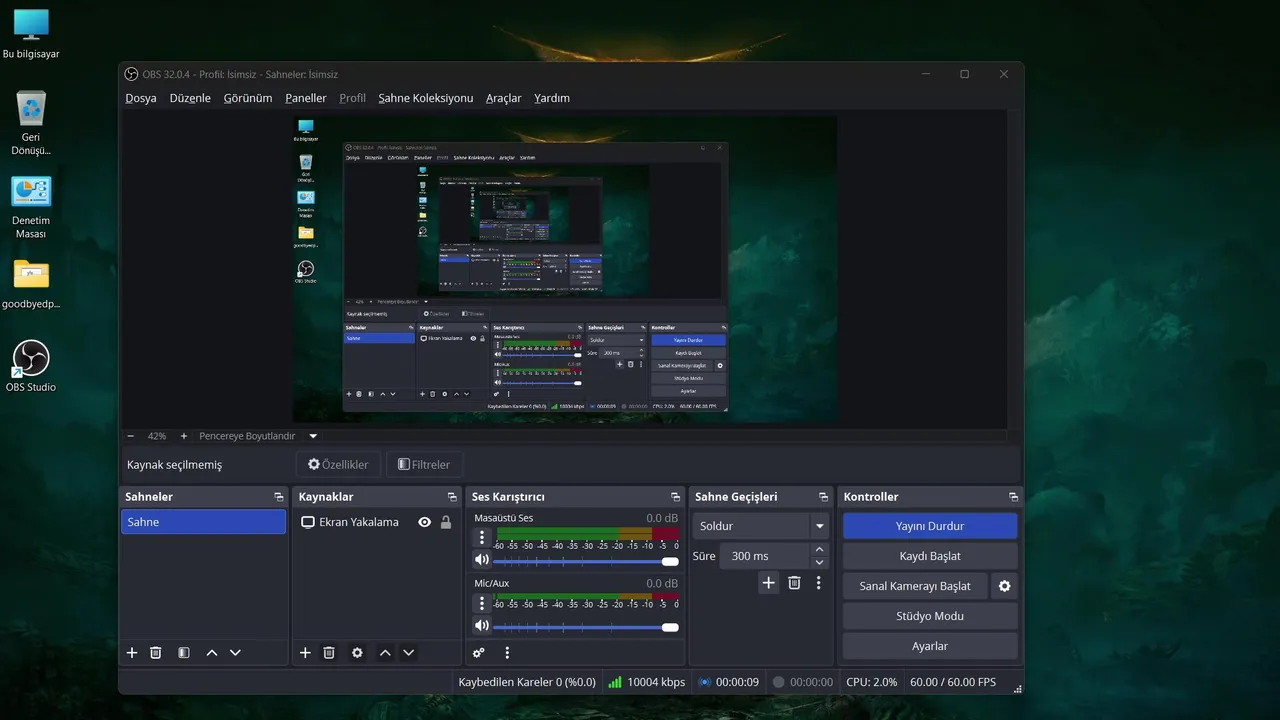The image size is (1280, 720).
Task: Open scene filters icon in Sahneler panel
Action: 184,653
